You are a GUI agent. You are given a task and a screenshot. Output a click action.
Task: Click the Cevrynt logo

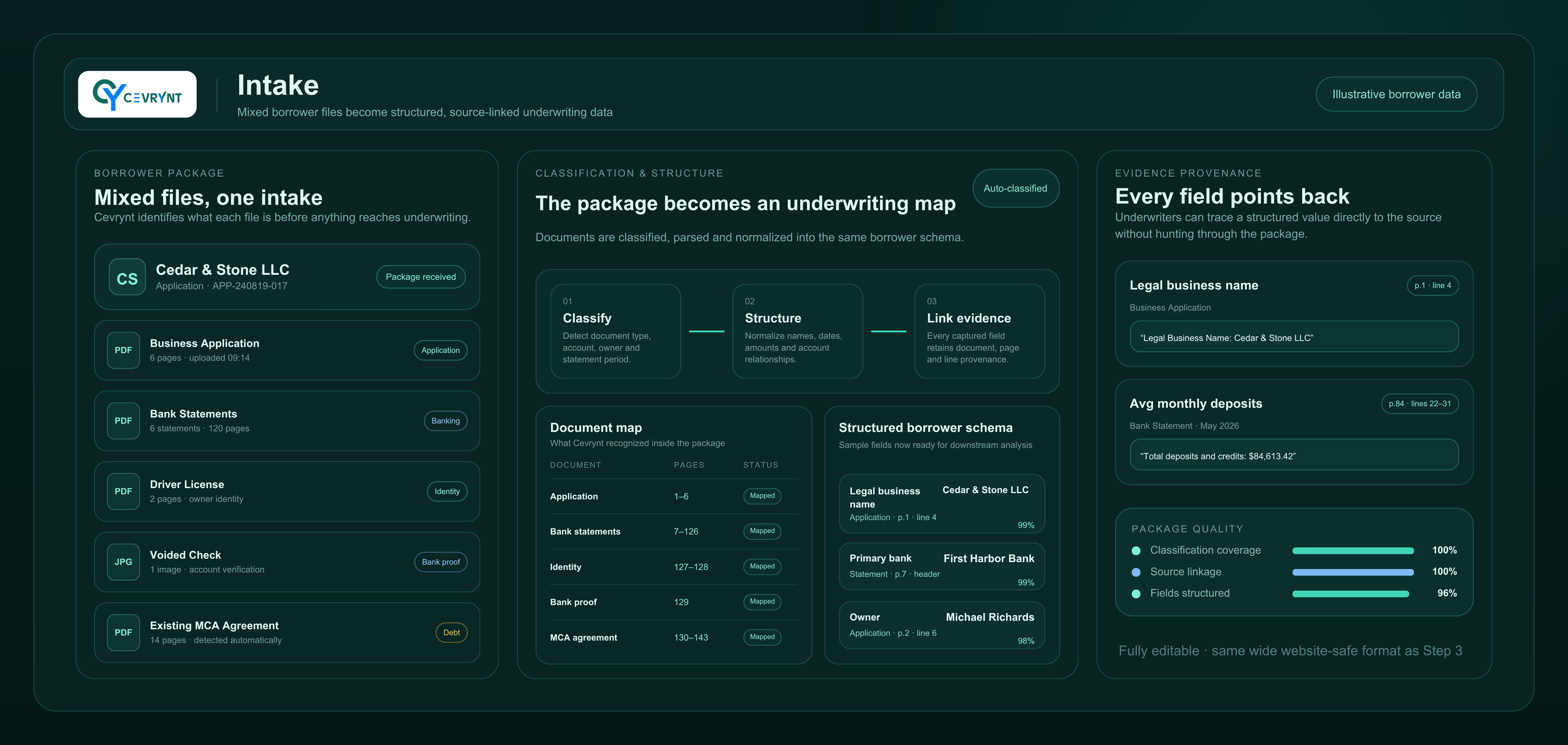[x=137, y=94]
